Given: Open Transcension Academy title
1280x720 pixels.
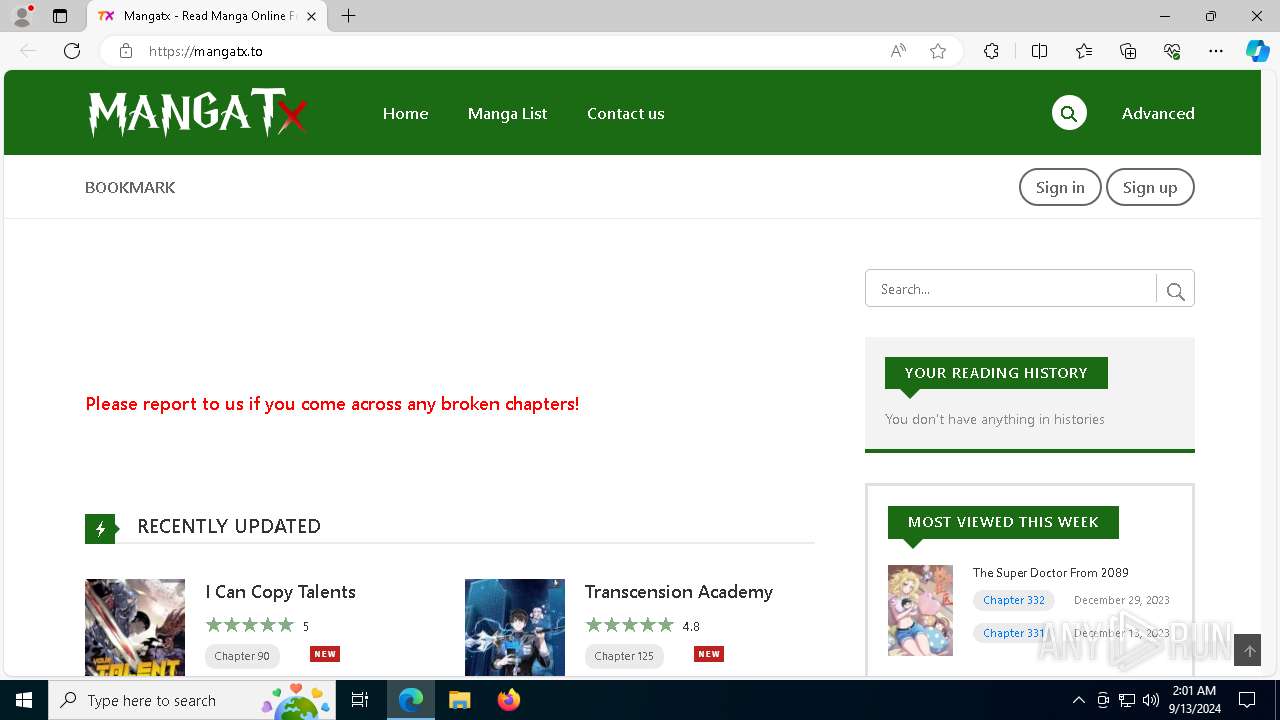Looking at the screenshot, I should 679,592.
